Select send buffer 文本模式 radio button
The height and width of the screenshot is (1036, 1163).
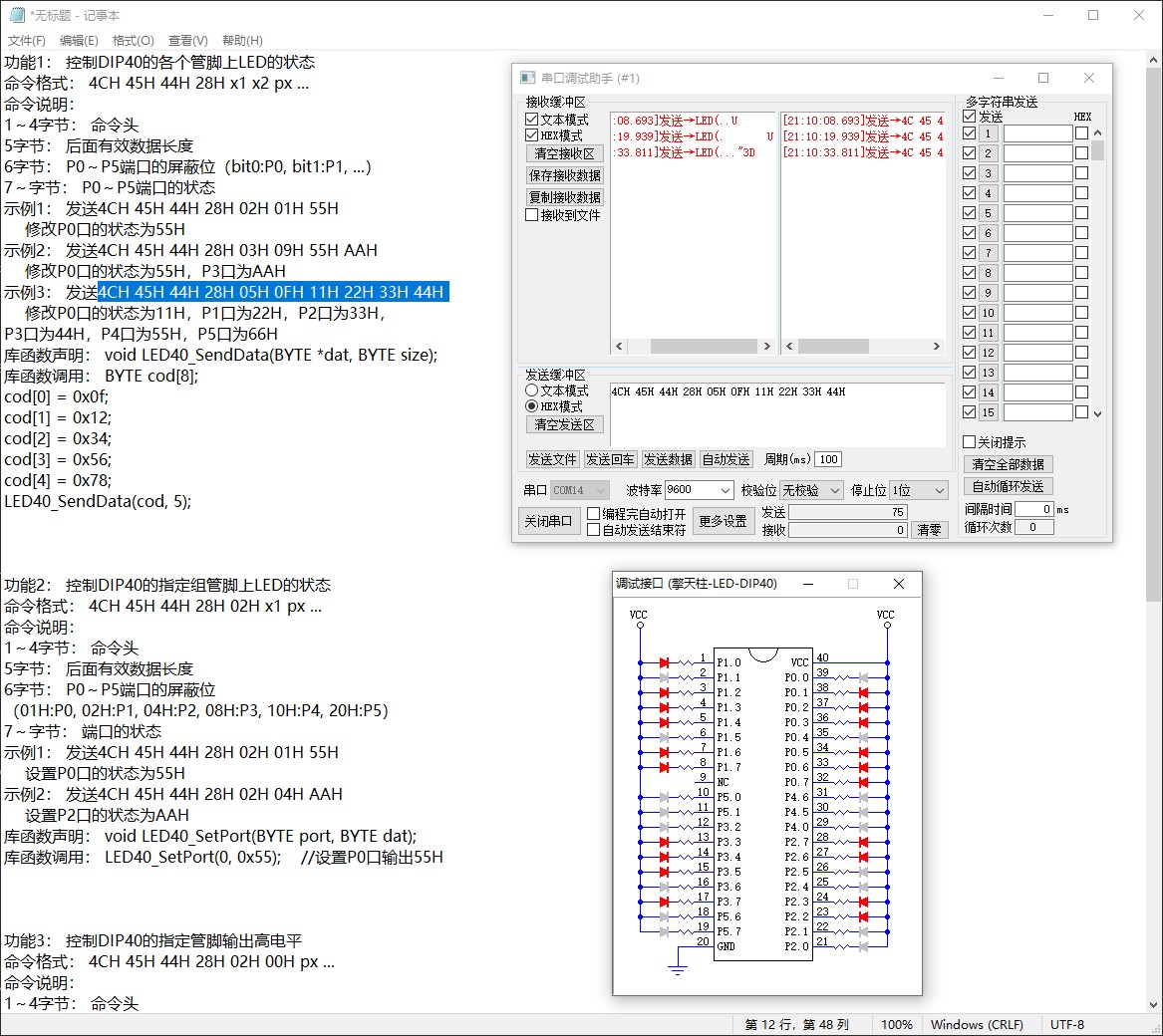click(531, 390)
